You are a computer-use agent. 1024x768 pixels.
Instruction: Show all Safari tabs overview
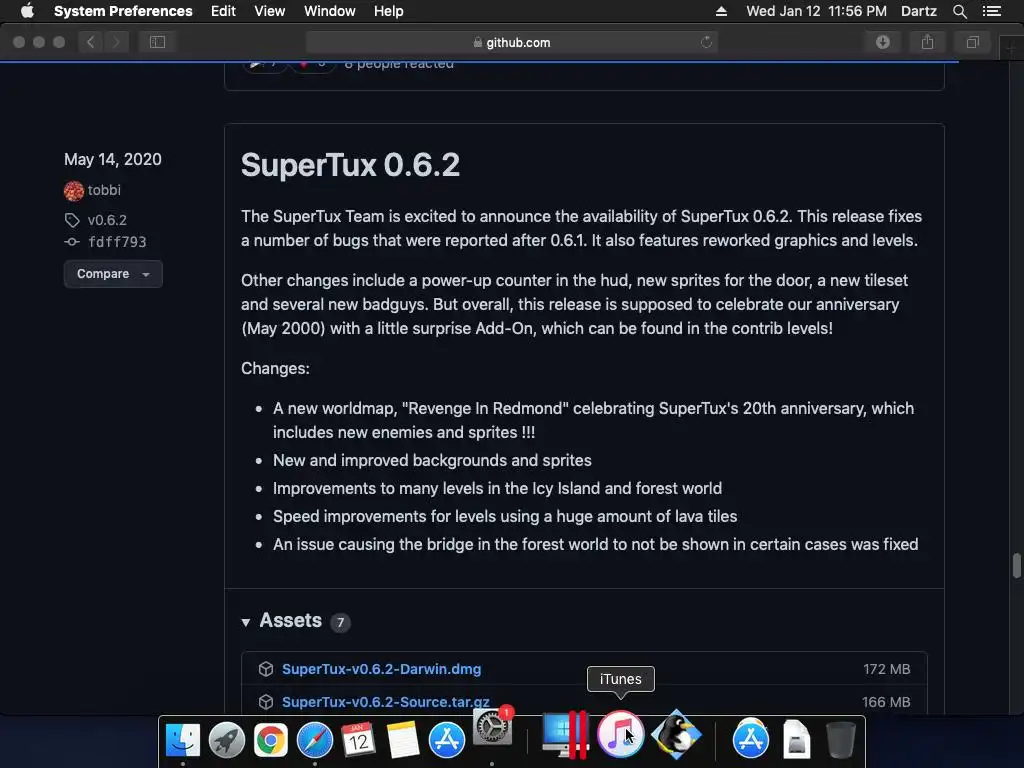pos(972,42)
